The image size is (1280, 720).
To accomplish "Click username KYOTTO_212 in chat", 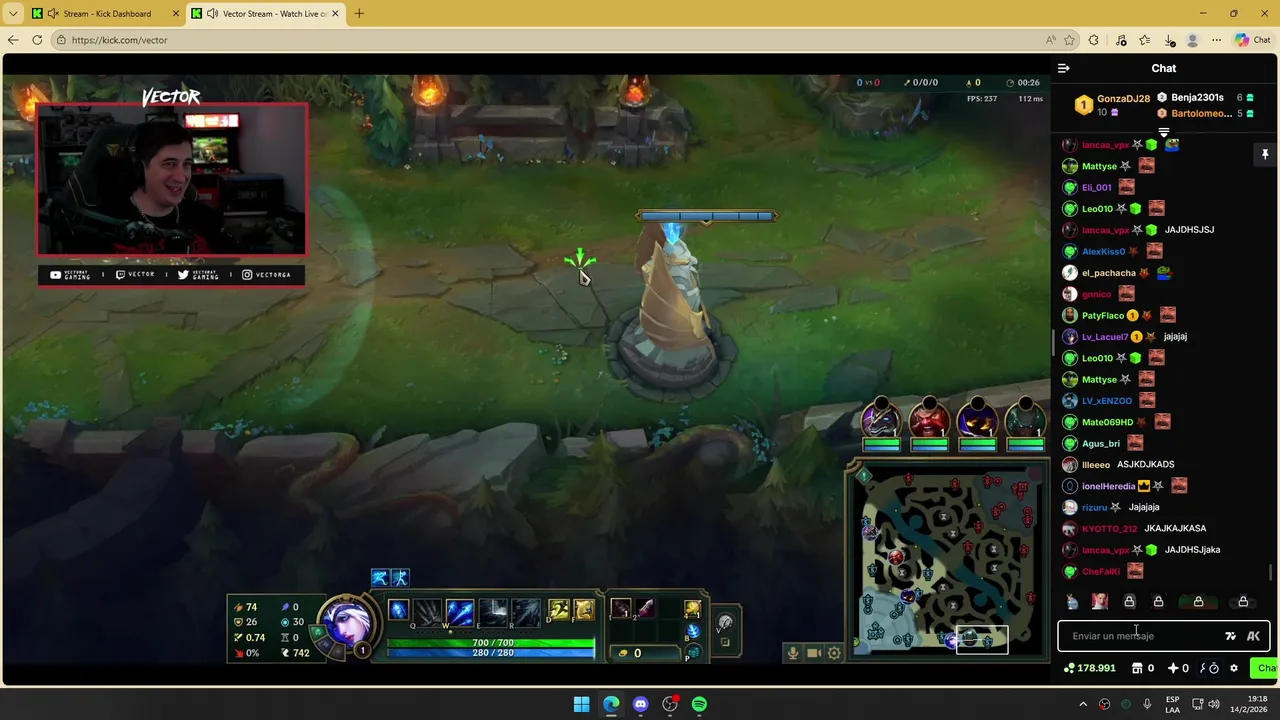I will pyautogui.click(x=1109, y=529).
